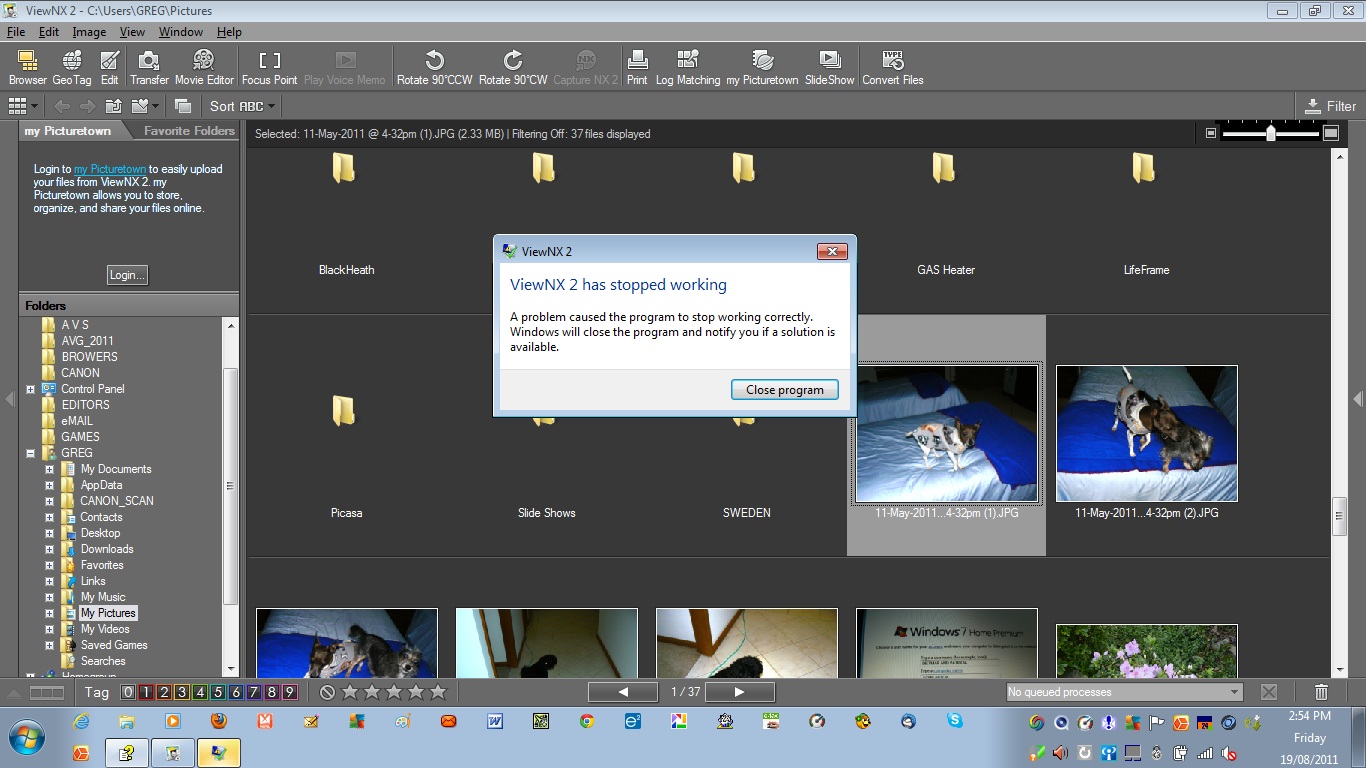Apply green tag label 4
This screenshot has width=1366, height=768.
pos(200,692)
